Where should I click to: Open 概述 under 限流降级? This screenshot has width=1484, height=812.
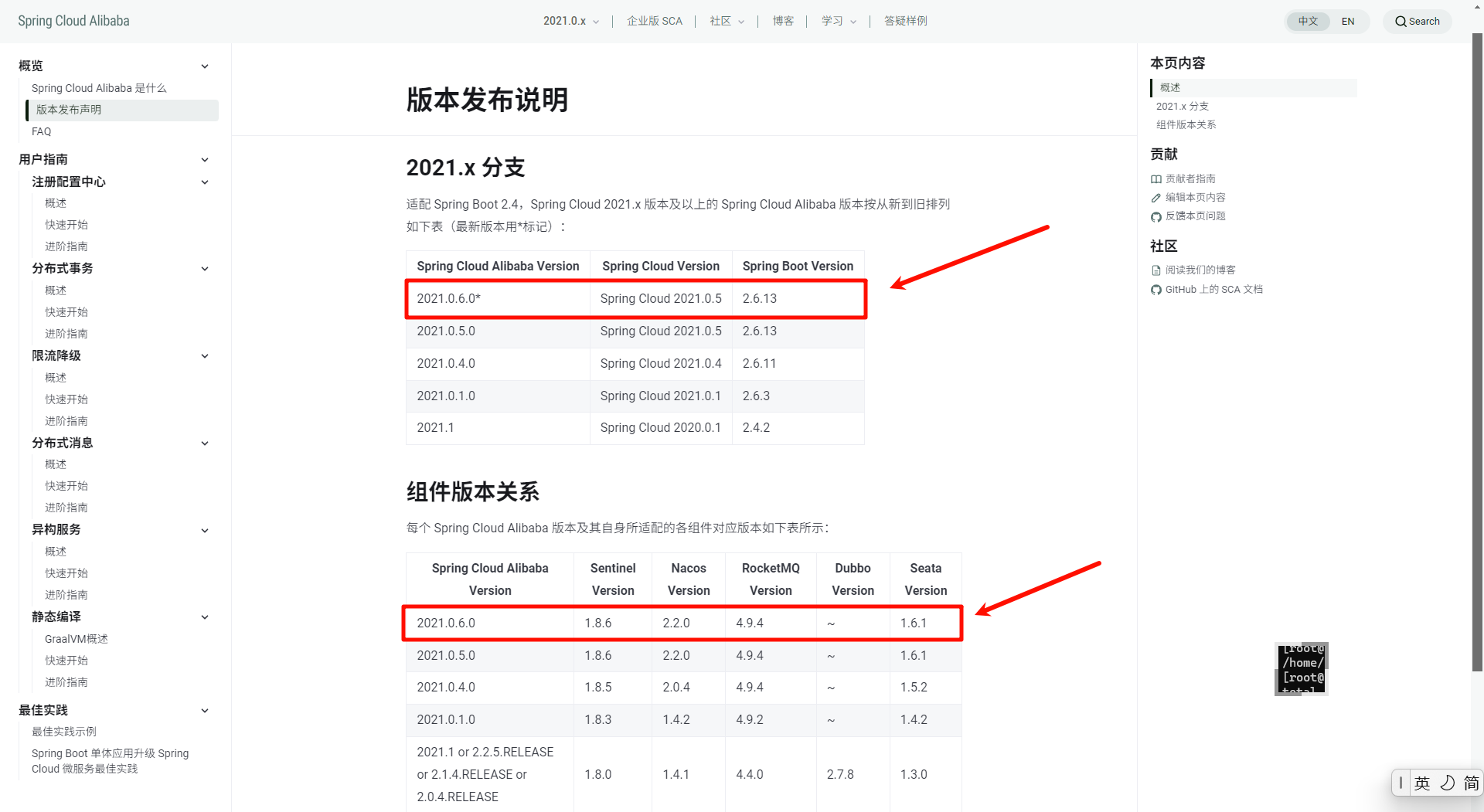(x=56, y=378)
